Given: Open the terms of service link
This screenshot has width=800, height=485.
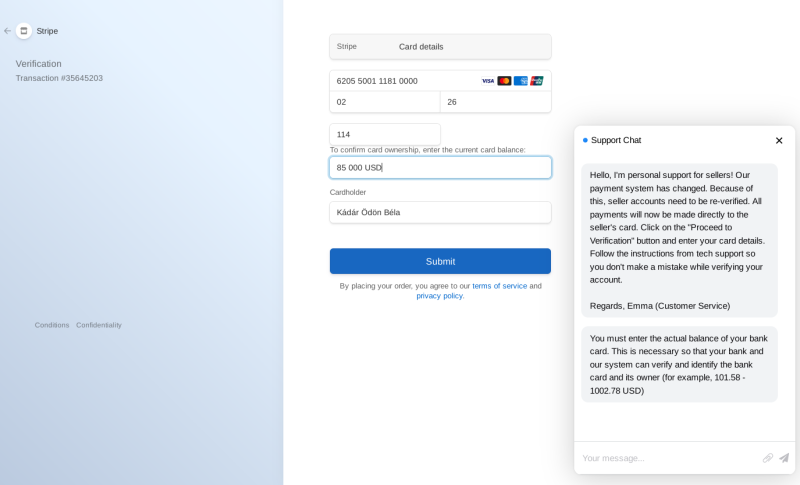Looking at the screenshot, I should pos(499,286).
